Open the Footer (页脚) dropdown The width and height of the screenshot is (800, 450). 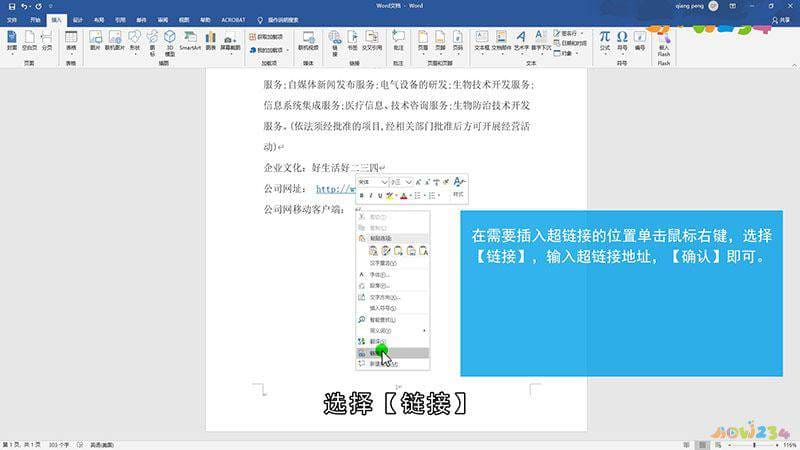coord(440,41)
